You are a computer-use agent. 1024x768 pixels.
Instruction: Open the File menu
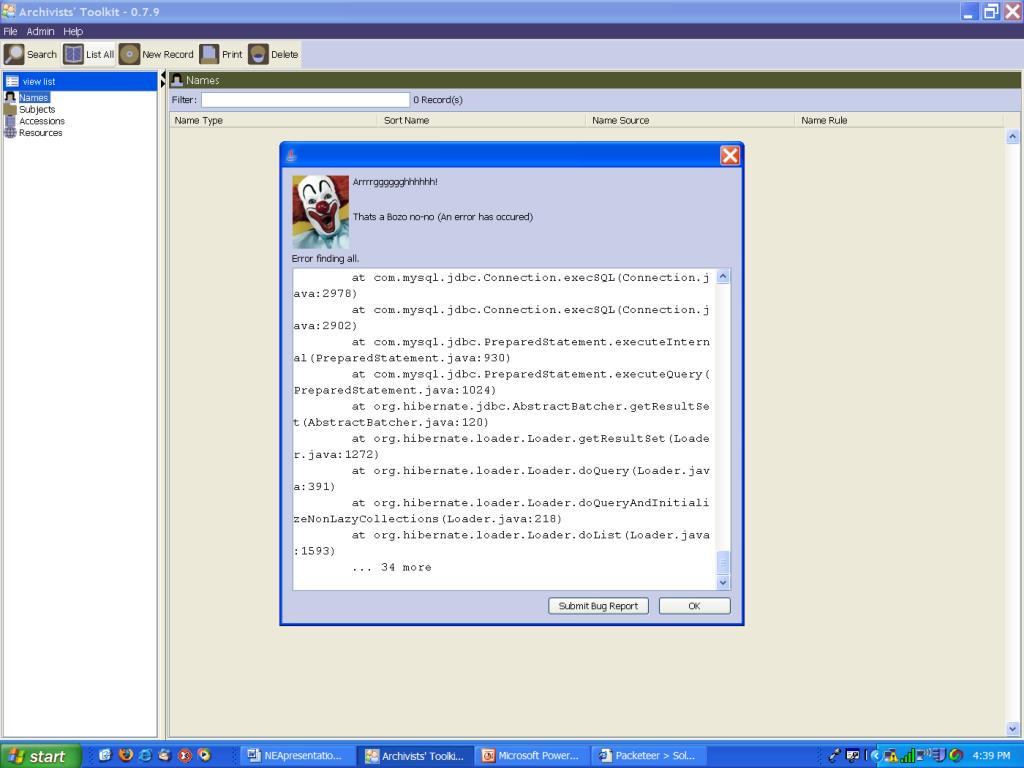(x=10, y=31)
